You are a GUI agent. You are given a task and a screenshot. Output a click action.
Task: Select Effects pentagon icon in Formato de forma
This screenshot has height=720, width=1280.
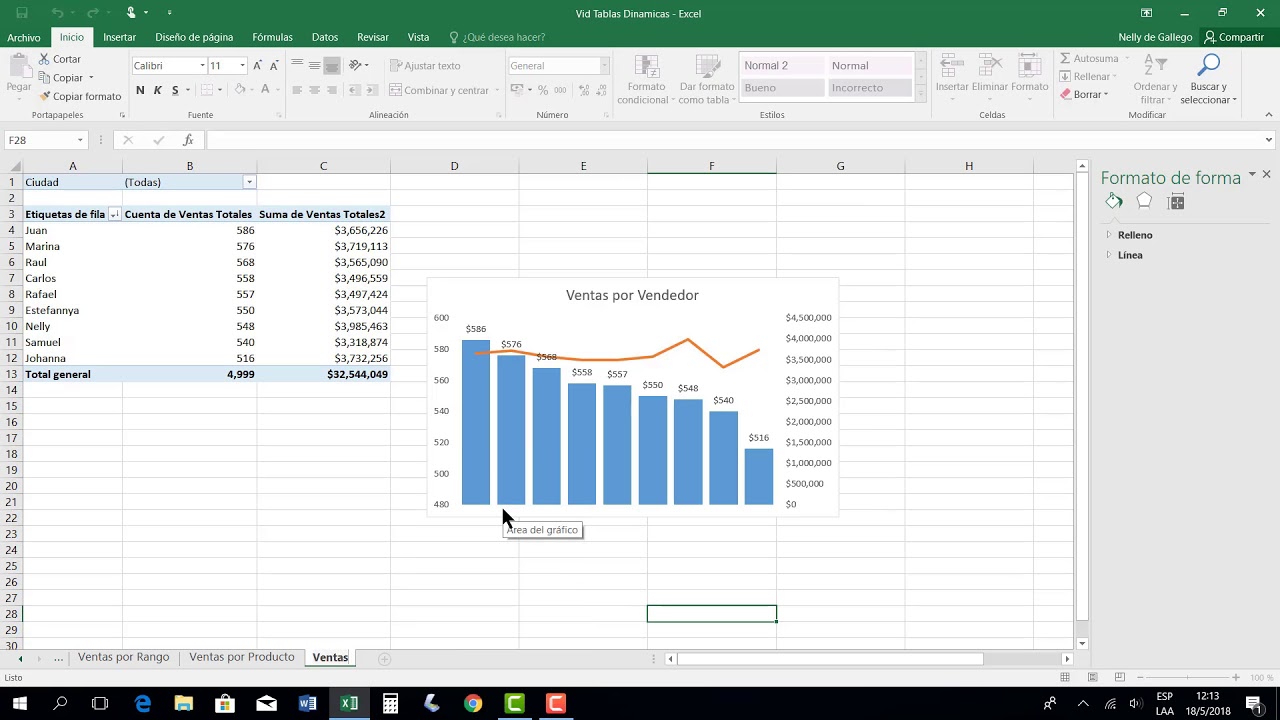(x=1145, y=202)
